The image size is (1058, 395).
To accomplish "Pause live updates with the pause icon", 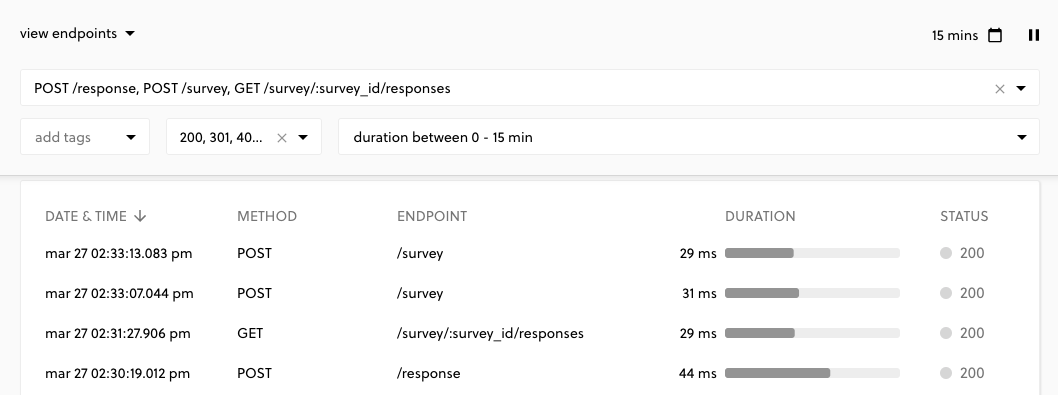I will tap(1033, 35).
